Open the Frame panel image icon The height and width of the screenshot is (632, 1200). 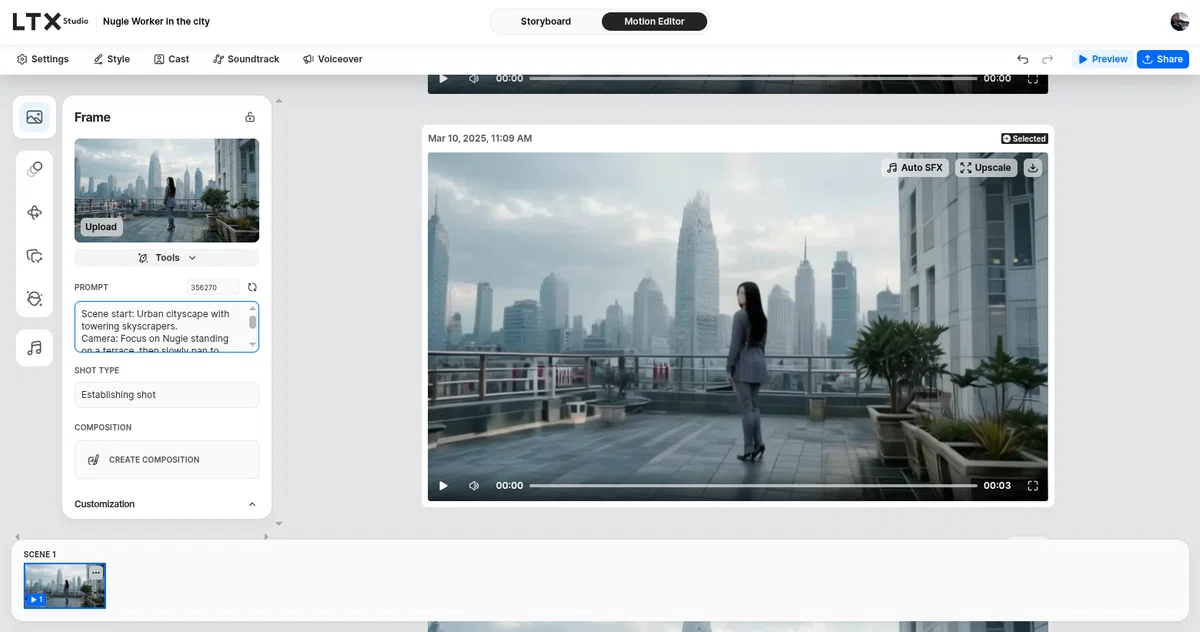[34, 117]
